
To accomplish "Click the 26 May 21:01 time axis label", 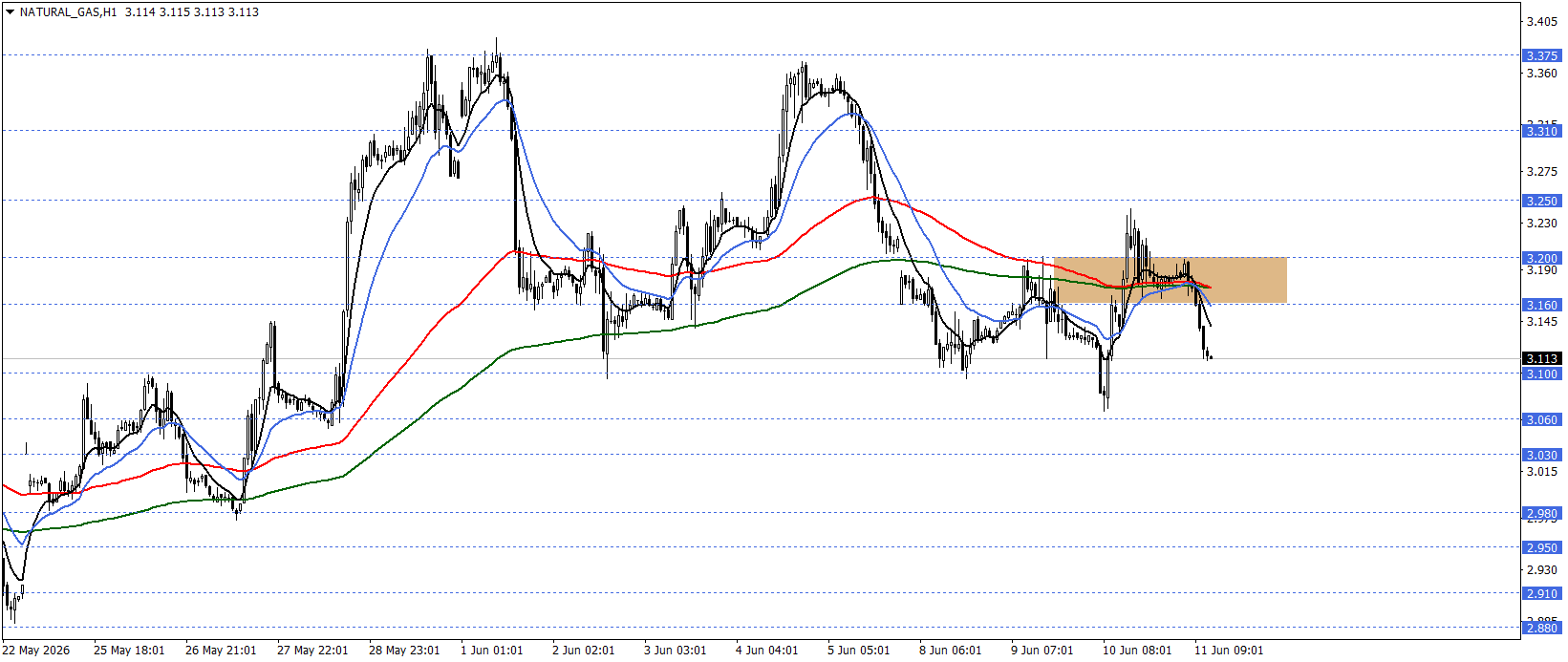I will pos(221,651).
